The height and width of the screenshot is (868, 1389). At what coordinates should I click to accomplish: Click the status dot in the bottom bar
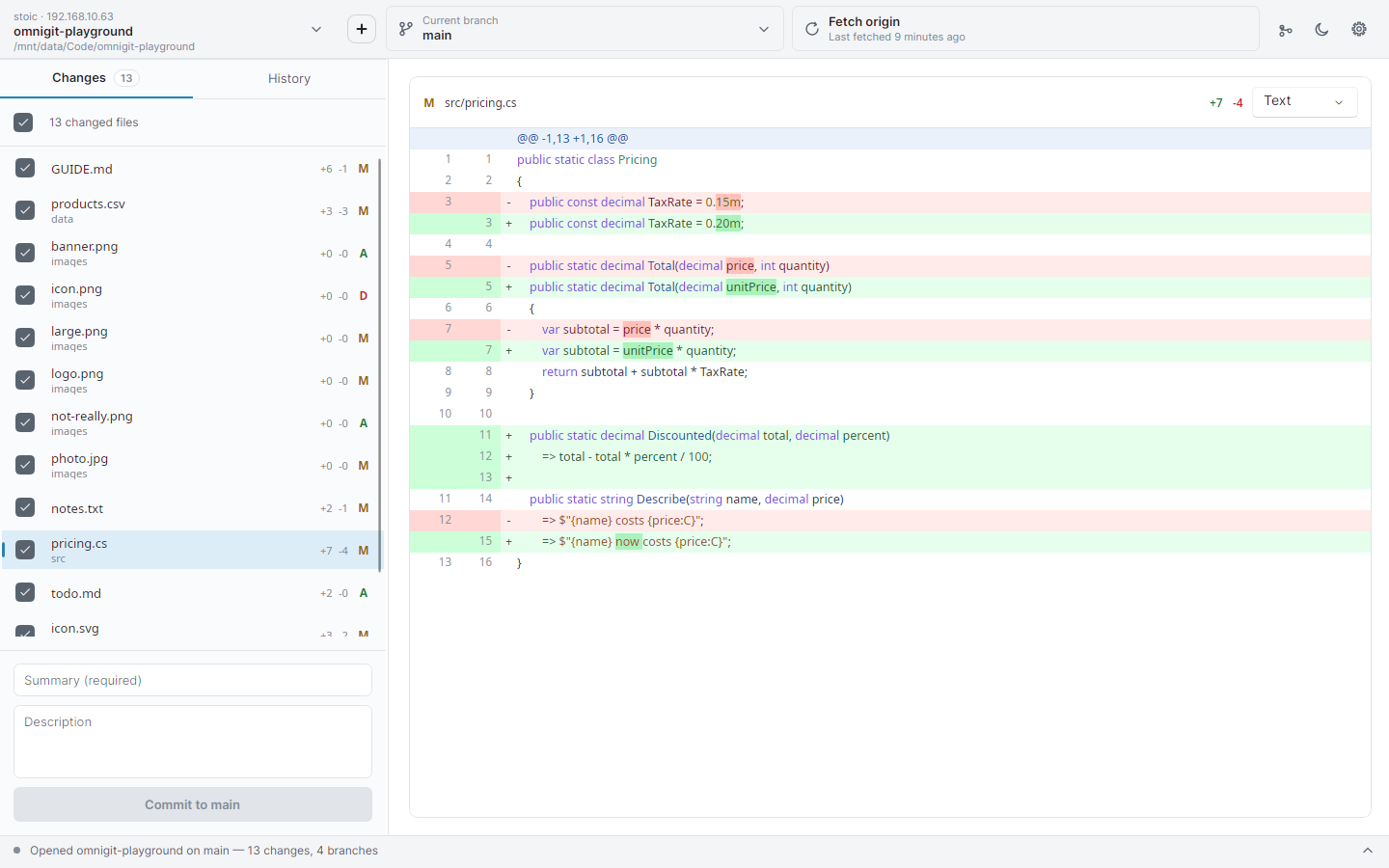17,851
